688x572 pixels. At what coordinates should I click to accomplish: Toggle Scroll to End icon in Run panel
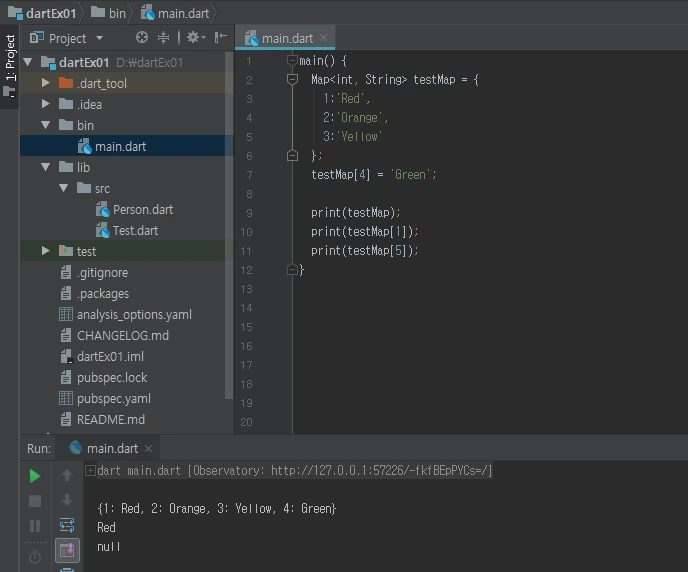67,550
